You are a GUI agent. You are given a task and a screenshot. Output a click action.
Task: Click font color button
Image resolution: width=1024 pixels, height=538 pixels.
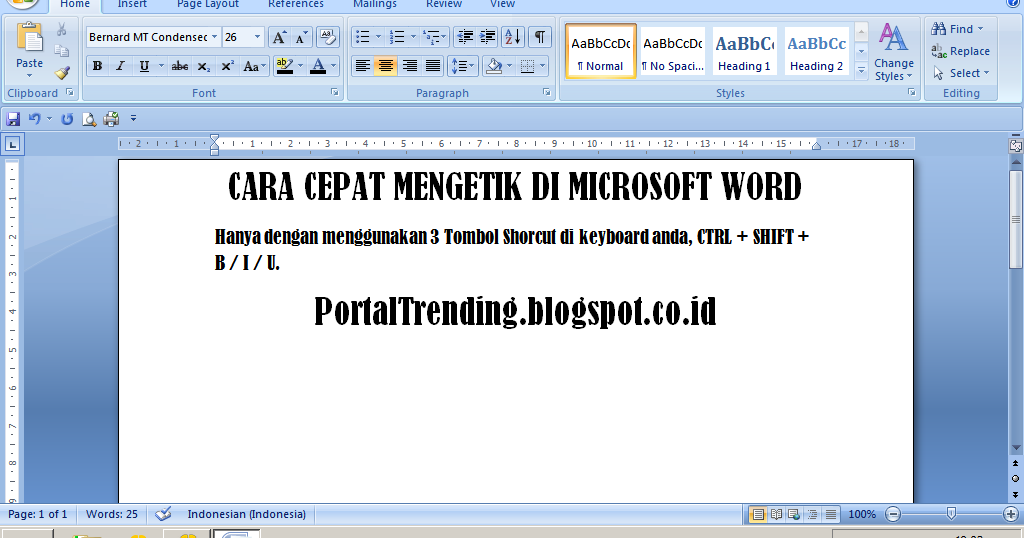click(x=318, y=67)
